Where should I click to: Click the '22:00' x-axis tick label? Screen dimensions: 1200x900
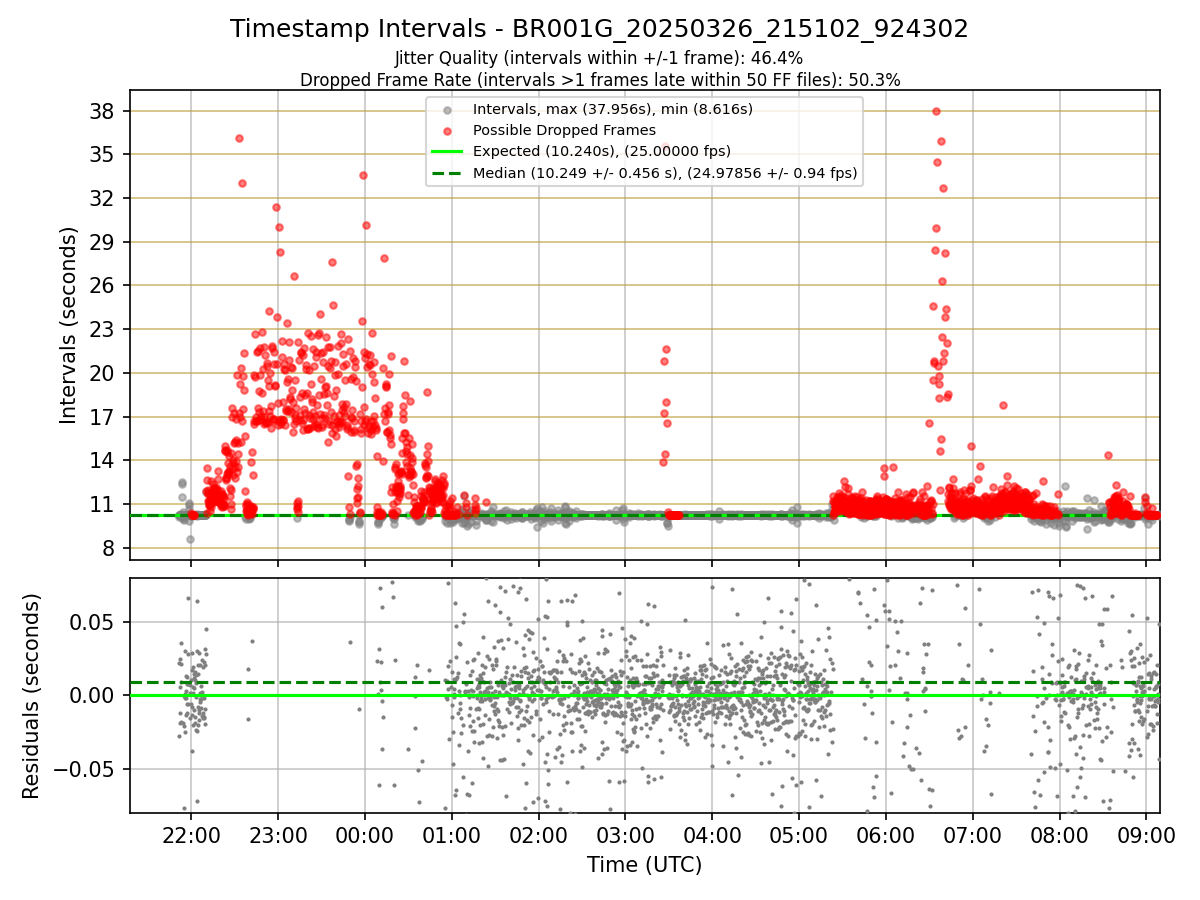tap(191, 835)
